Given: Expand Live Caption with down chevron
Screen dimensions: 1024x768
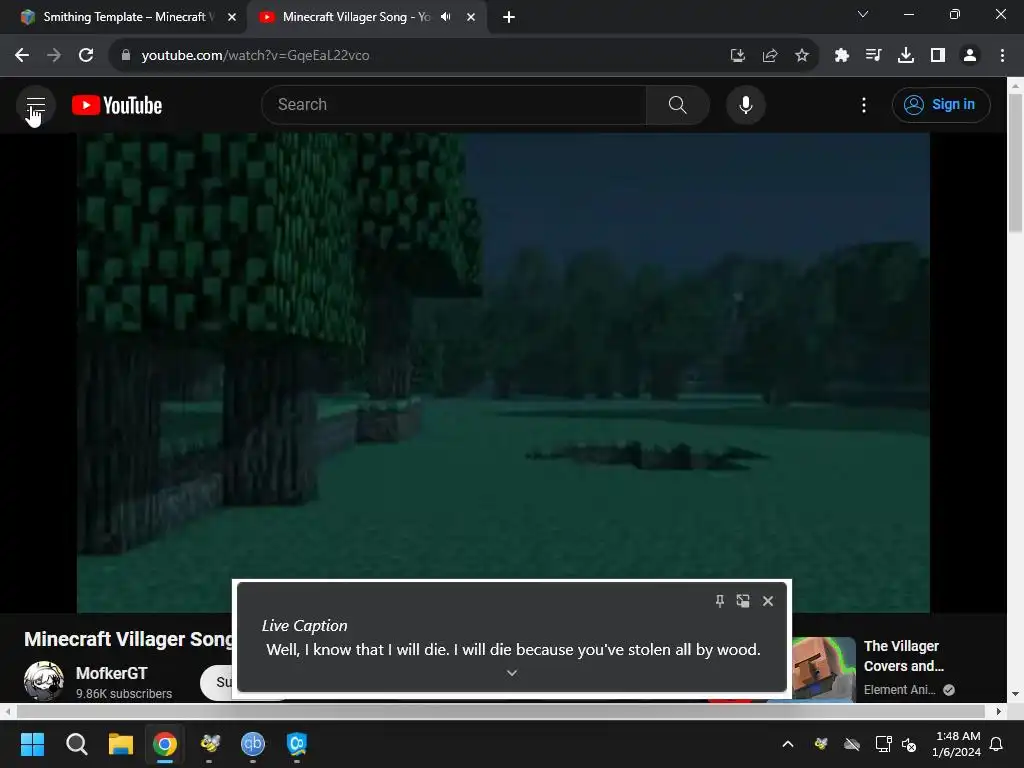Looking at the screenshot, I should pyautogui.click(x=512, y=673).
